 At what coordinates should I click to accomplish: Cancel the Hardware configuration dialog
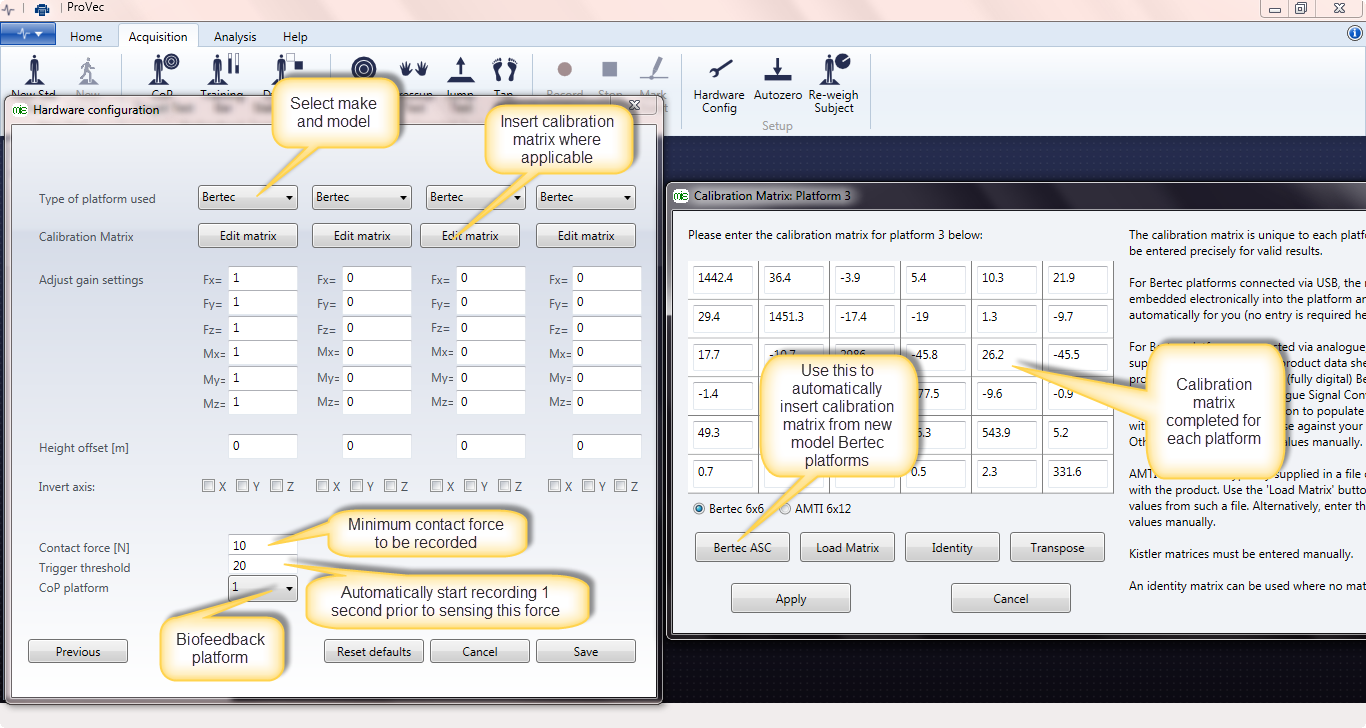[x=480, y=651]
